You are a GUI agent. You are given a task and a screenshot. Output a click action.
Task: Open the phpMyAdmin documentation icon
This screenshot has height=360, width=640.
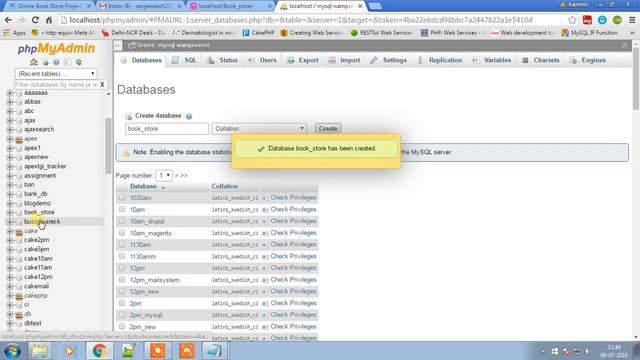click(67, 62)
